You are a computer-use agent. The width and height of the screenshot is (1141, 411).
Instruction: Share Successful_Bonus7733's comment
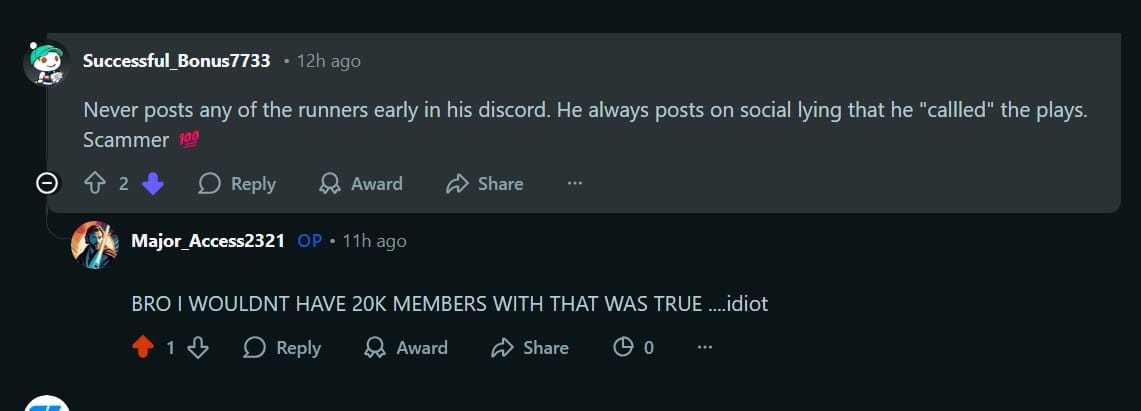pyautogui.click(x=484, y=184)
